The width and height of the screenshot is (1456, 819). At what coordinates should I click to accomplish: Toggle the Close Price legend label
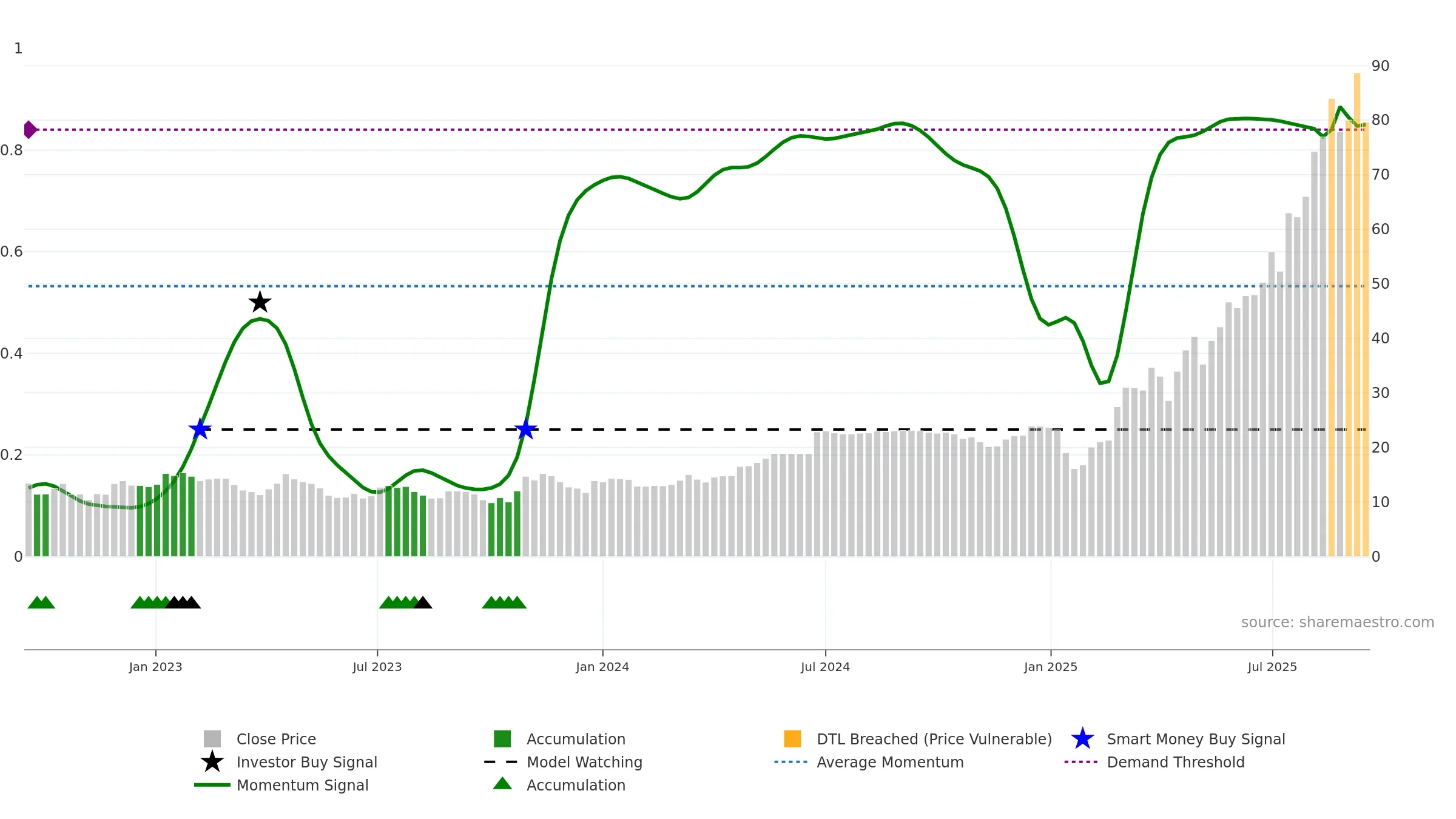[x=276, y=740]
